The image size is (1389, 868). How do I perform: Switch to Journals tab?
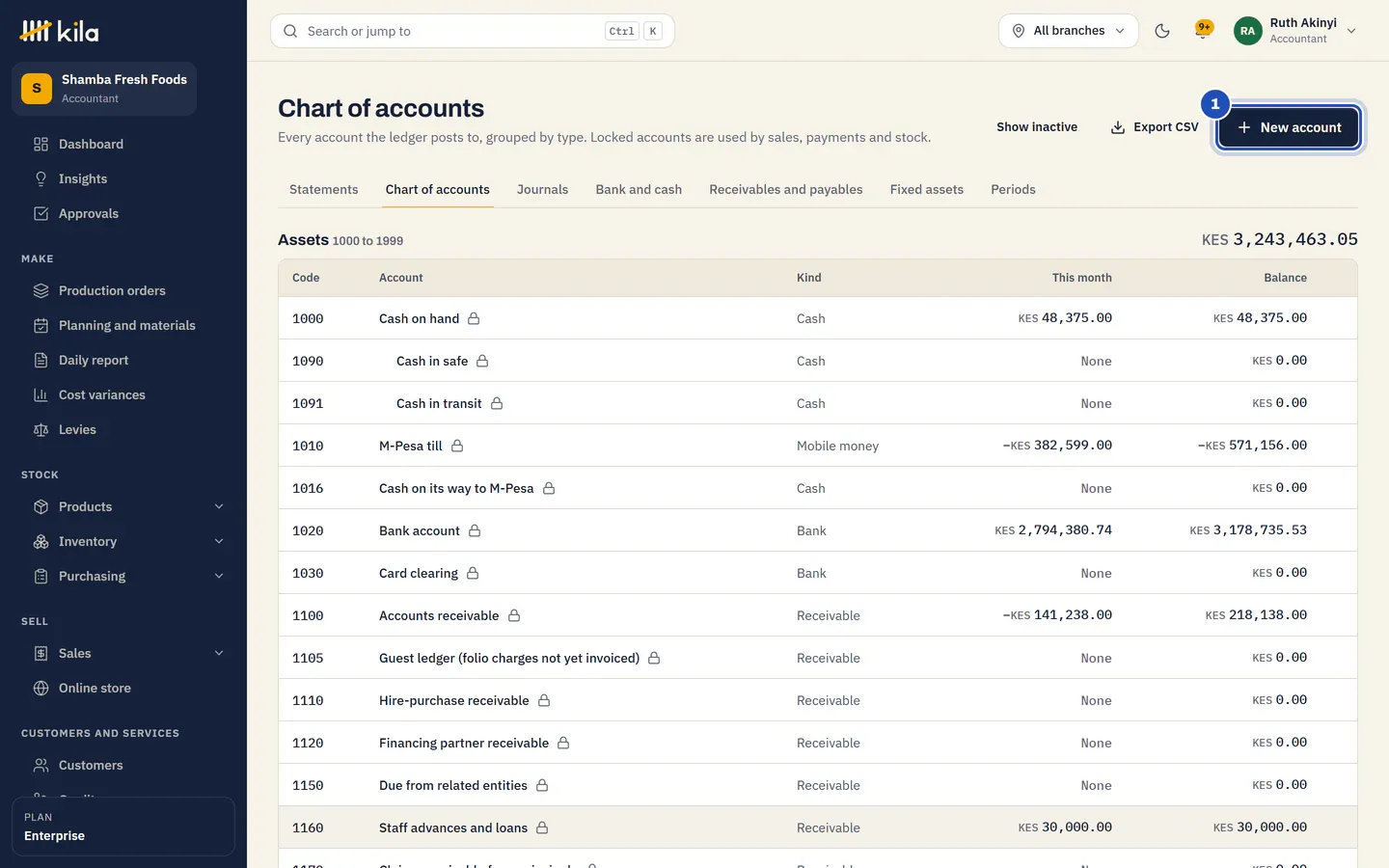coord(542,189)
